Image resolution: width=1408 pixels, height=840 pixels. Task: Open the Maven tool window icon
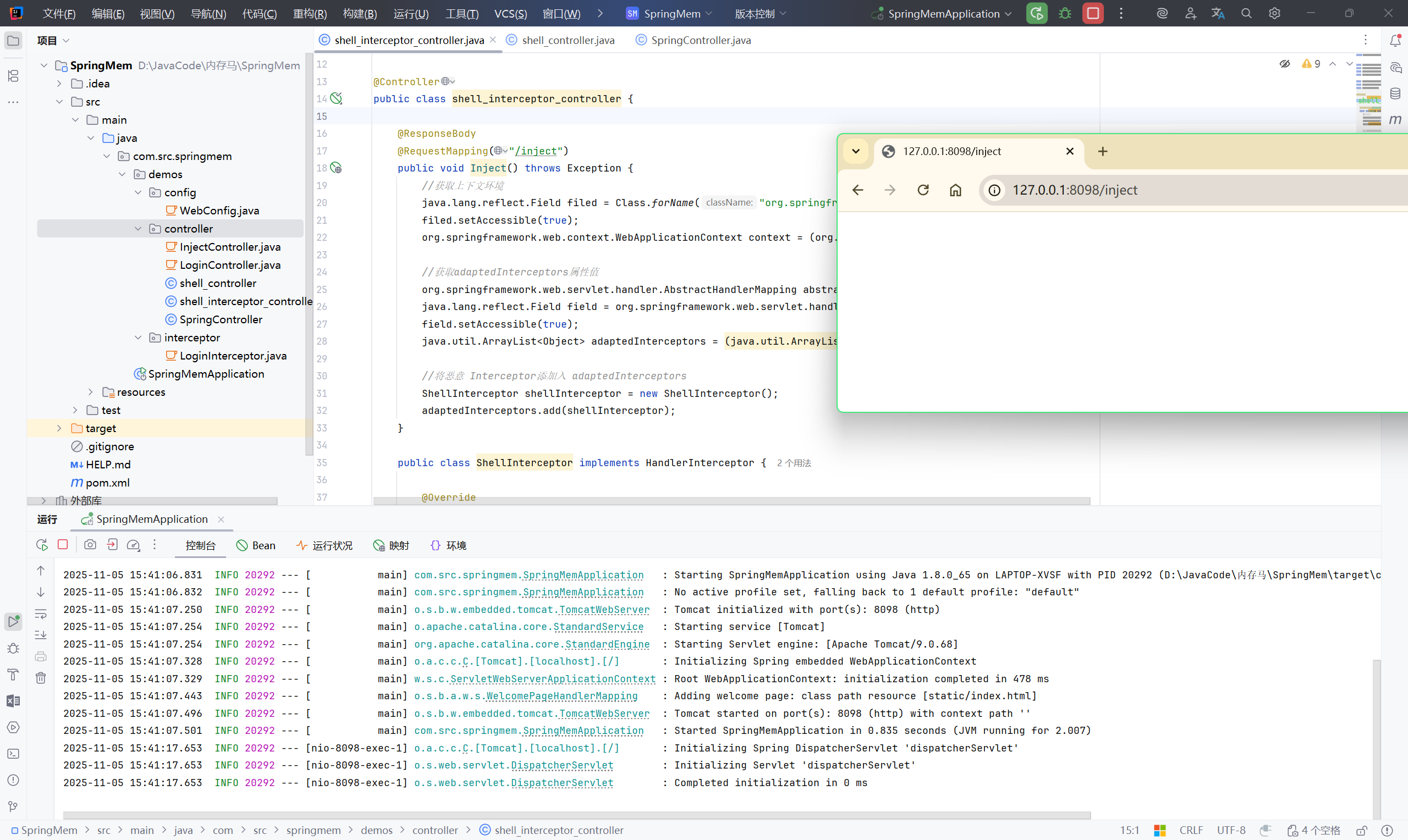[x=1395, y=119]
